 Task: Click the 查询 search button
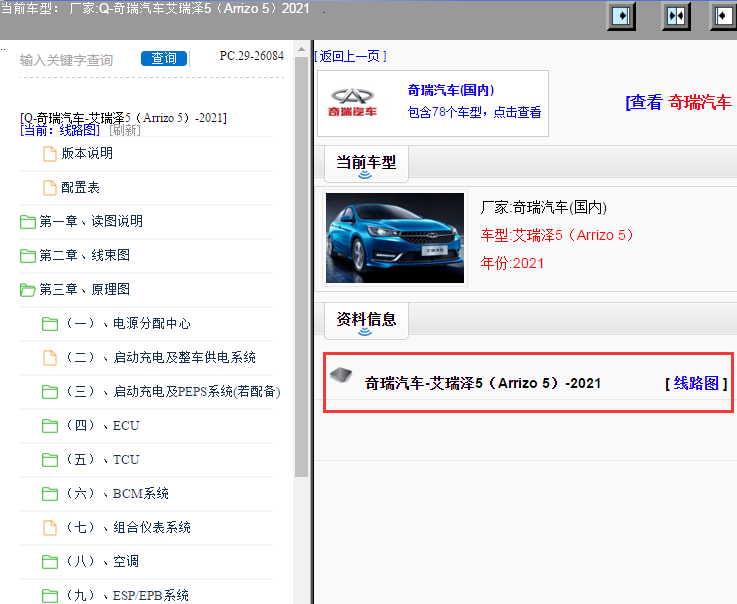tap(164, 58)
